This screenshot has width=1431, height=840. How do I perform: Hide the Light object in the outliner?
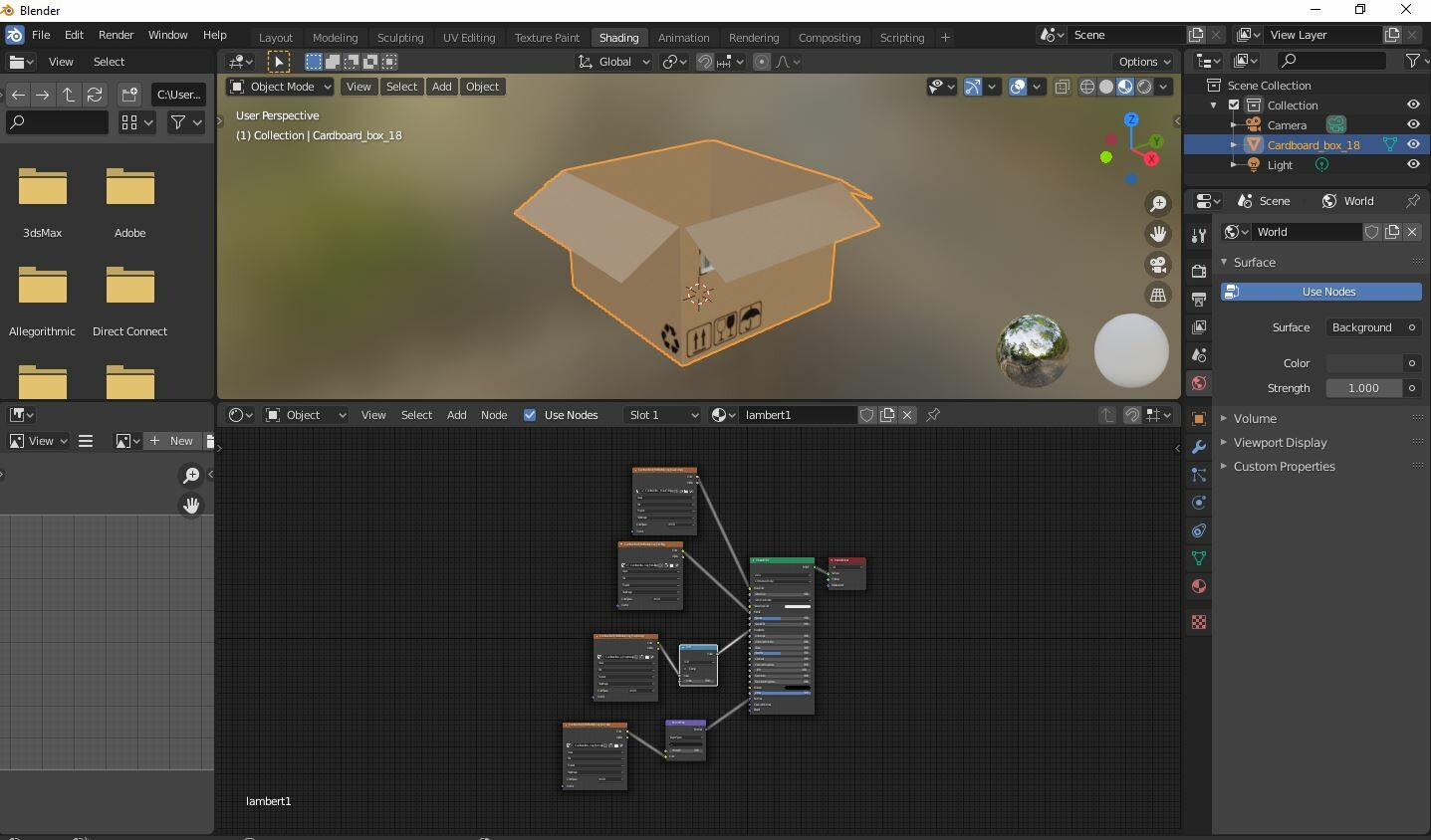pos(1413,164)
